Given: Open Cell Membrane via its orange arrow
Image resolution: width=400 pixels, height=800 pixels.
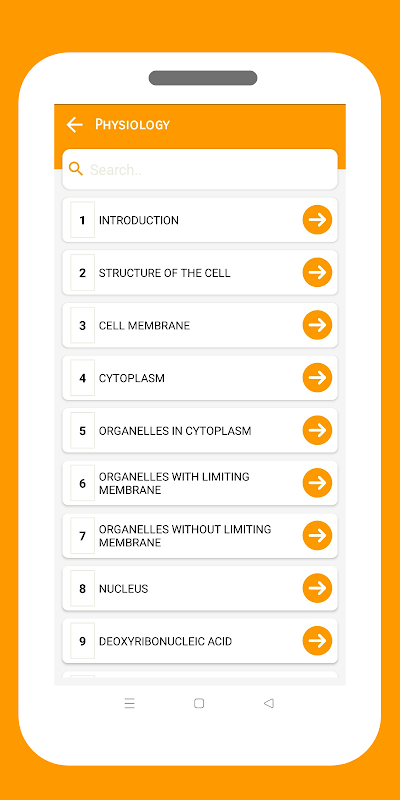Looking at the screenshot, I should coord(317,325).
